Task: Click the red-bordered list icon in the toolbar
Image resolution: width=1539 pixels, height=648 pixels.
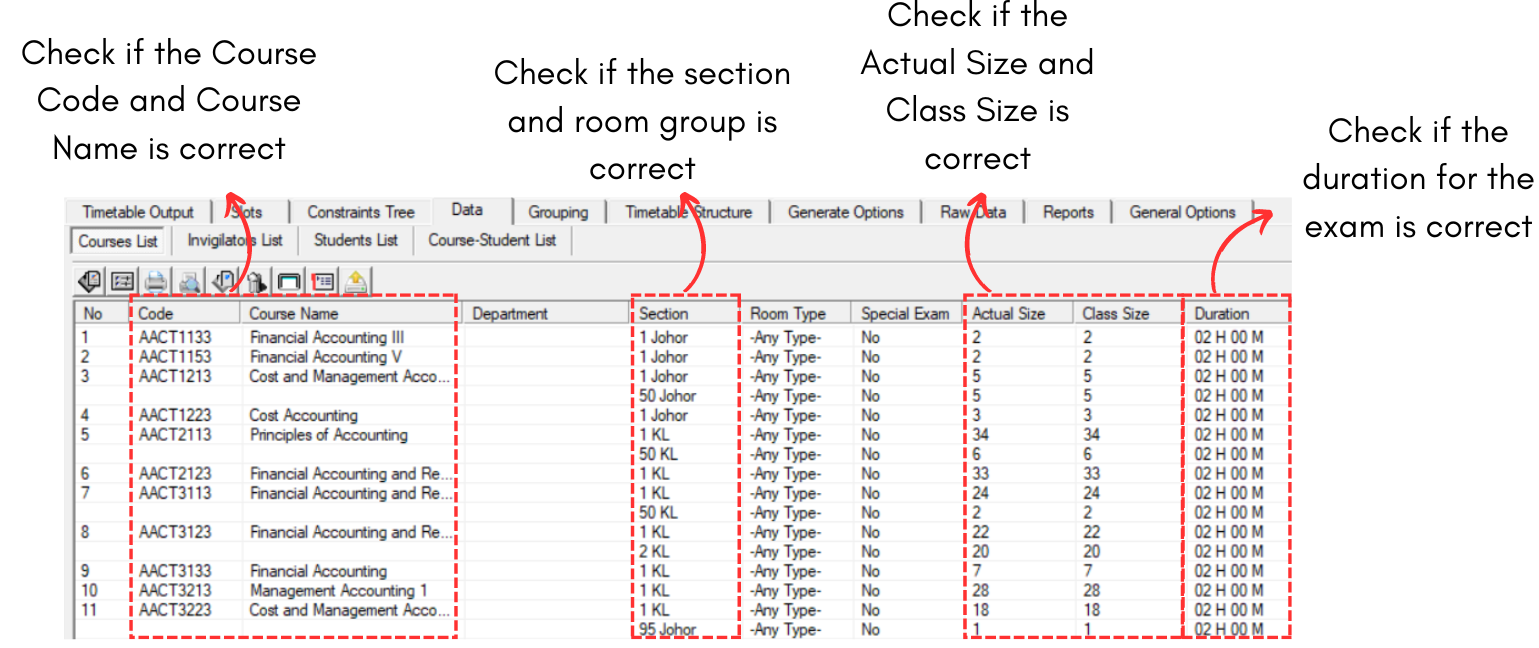Action: coord(322,282)
